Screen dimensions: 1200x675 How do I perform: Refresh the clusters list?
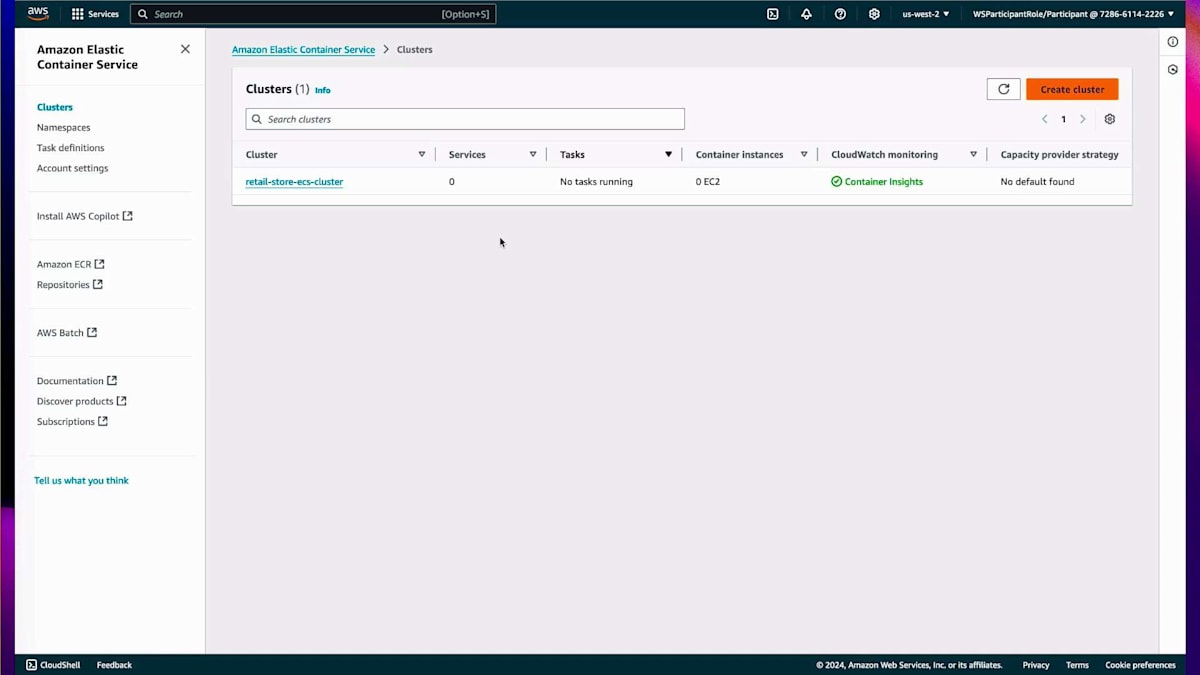[x=1004, y=89]
